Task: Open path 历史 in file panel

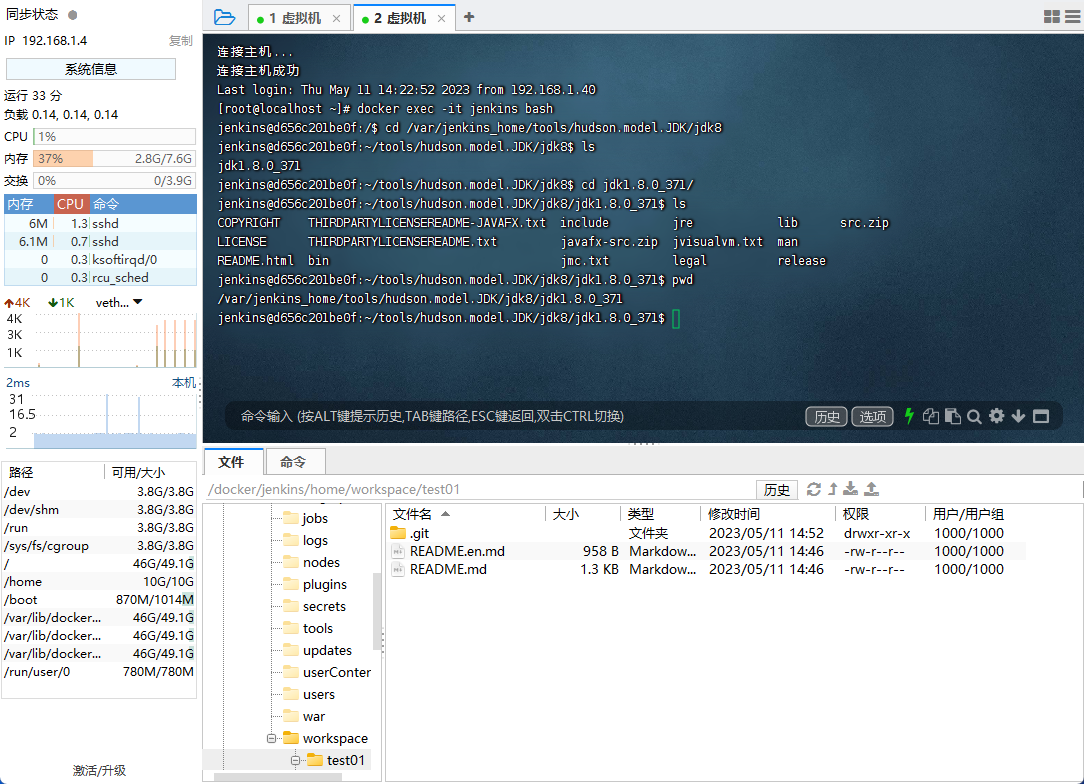Action: tap(776, 489)
